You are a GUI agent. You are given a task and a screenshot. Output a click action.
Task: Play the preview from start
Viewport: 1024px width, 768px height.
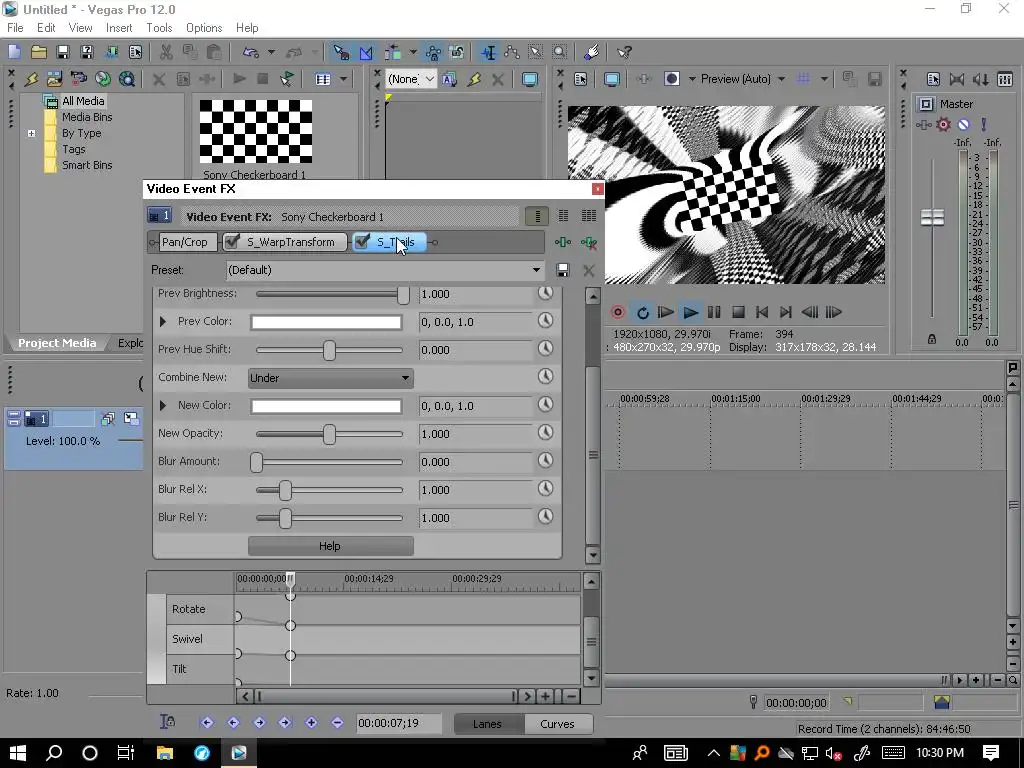(665, 312)
